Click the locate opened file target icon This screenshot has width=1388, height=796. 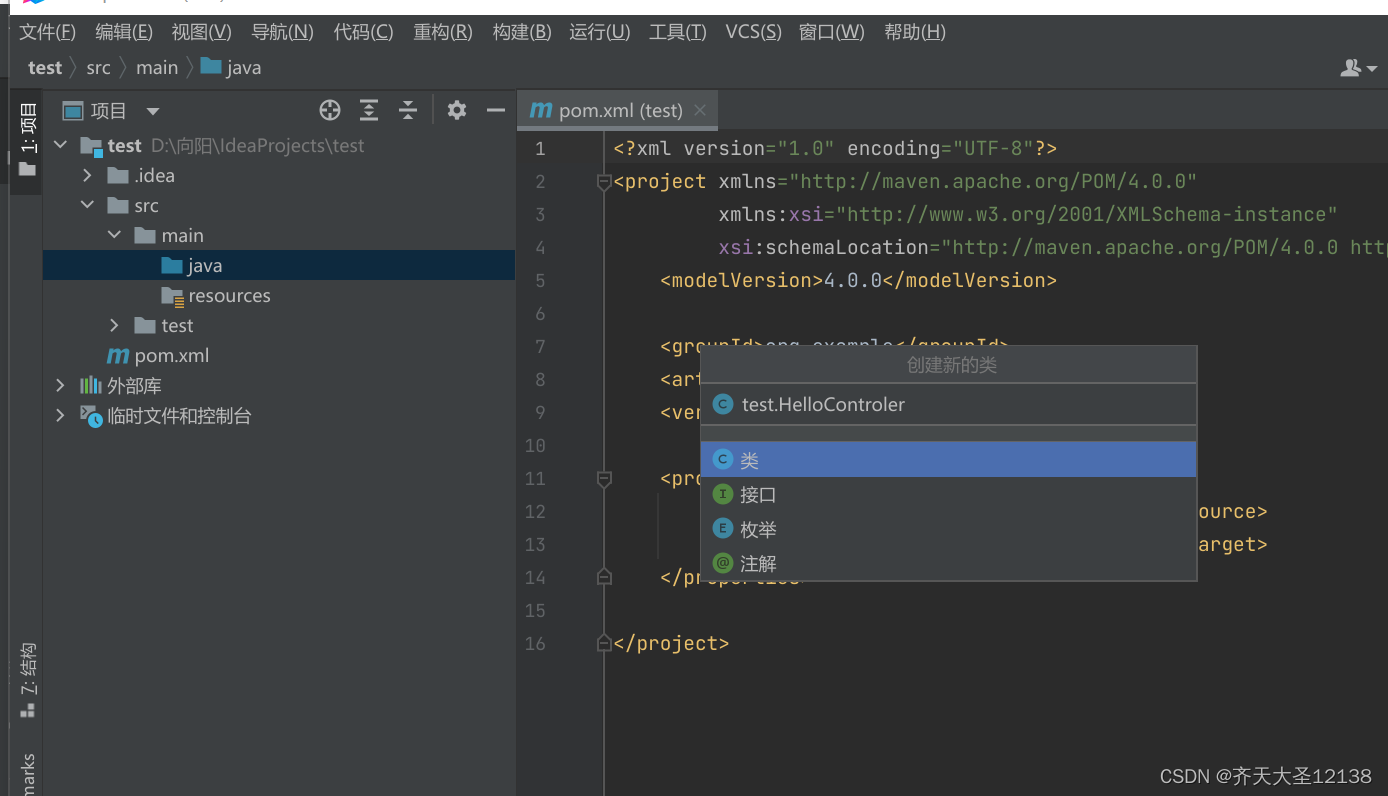[x=330, y=110]
